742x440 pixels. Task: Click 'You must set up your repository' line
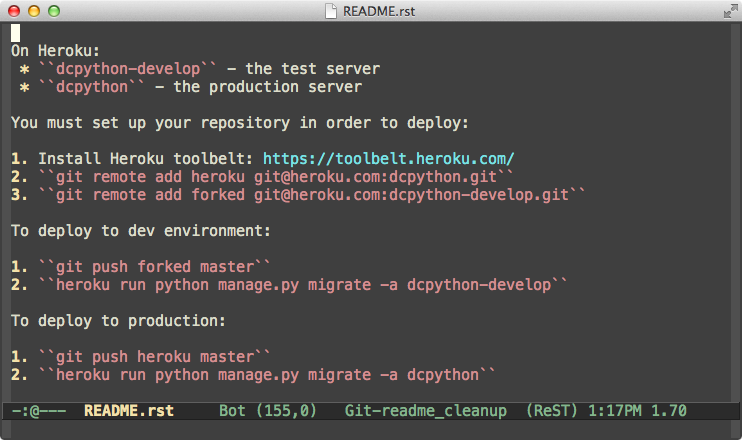240,123
